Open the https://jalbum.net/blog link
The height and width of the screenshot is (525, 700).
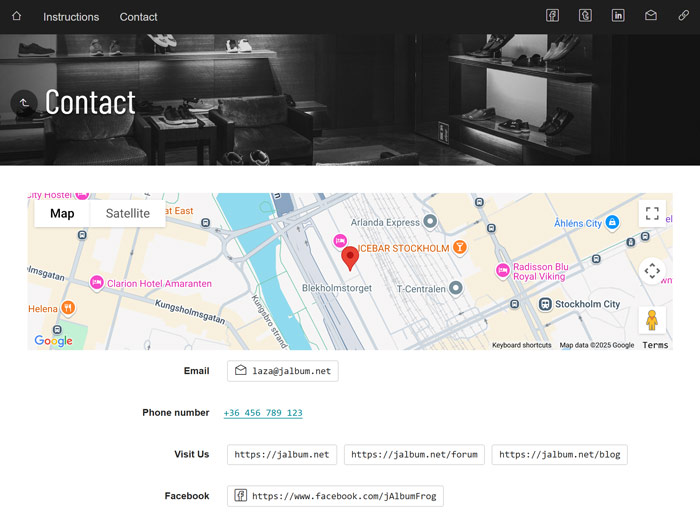pyautogui.click(x=559, y=455)
